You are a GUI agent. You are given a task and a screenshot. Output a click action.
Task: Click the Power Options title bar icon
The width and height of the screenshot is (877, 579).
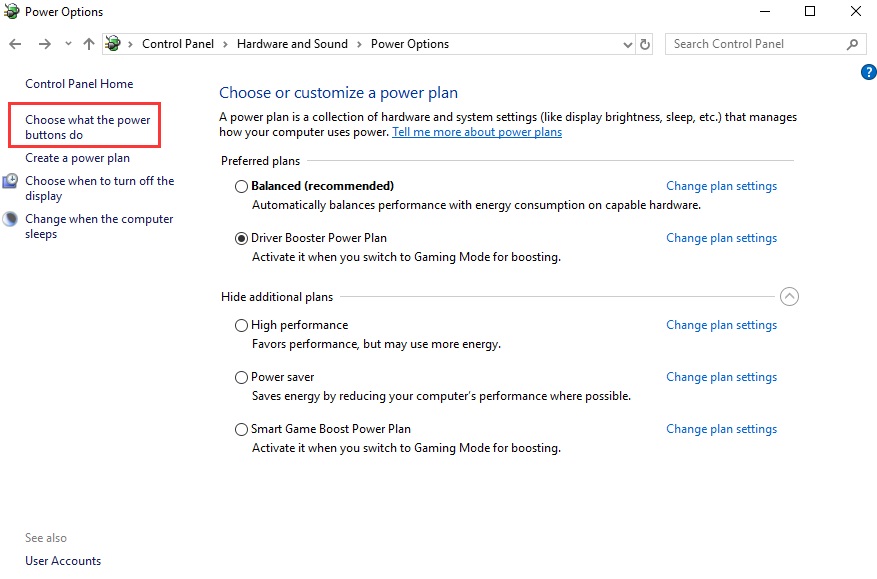[11, 11]
